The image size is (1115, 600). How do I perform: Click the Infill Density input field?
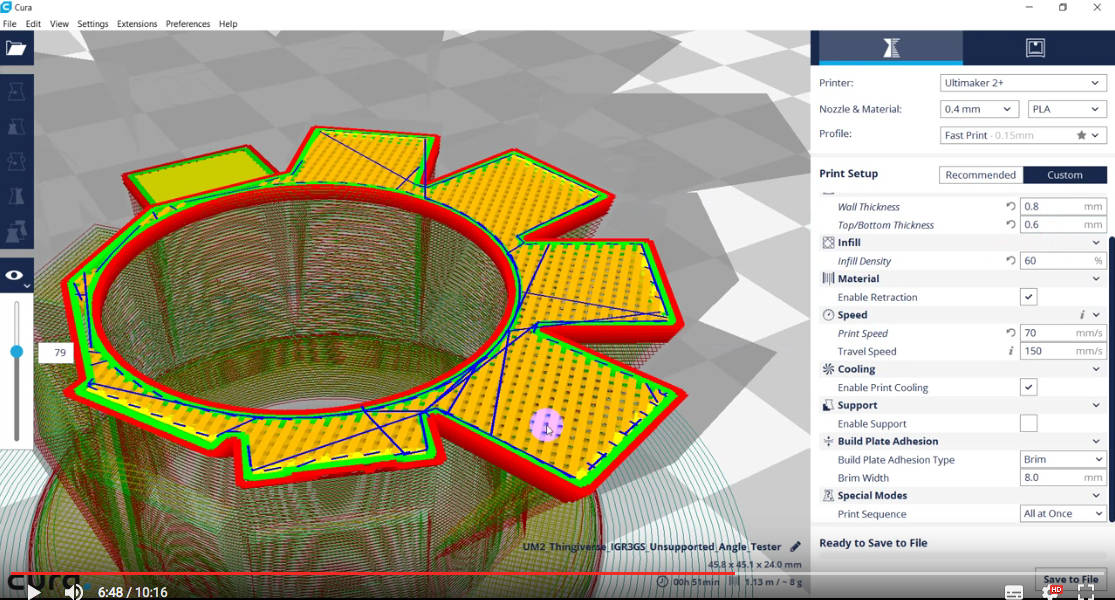(x=1062, y=261)
